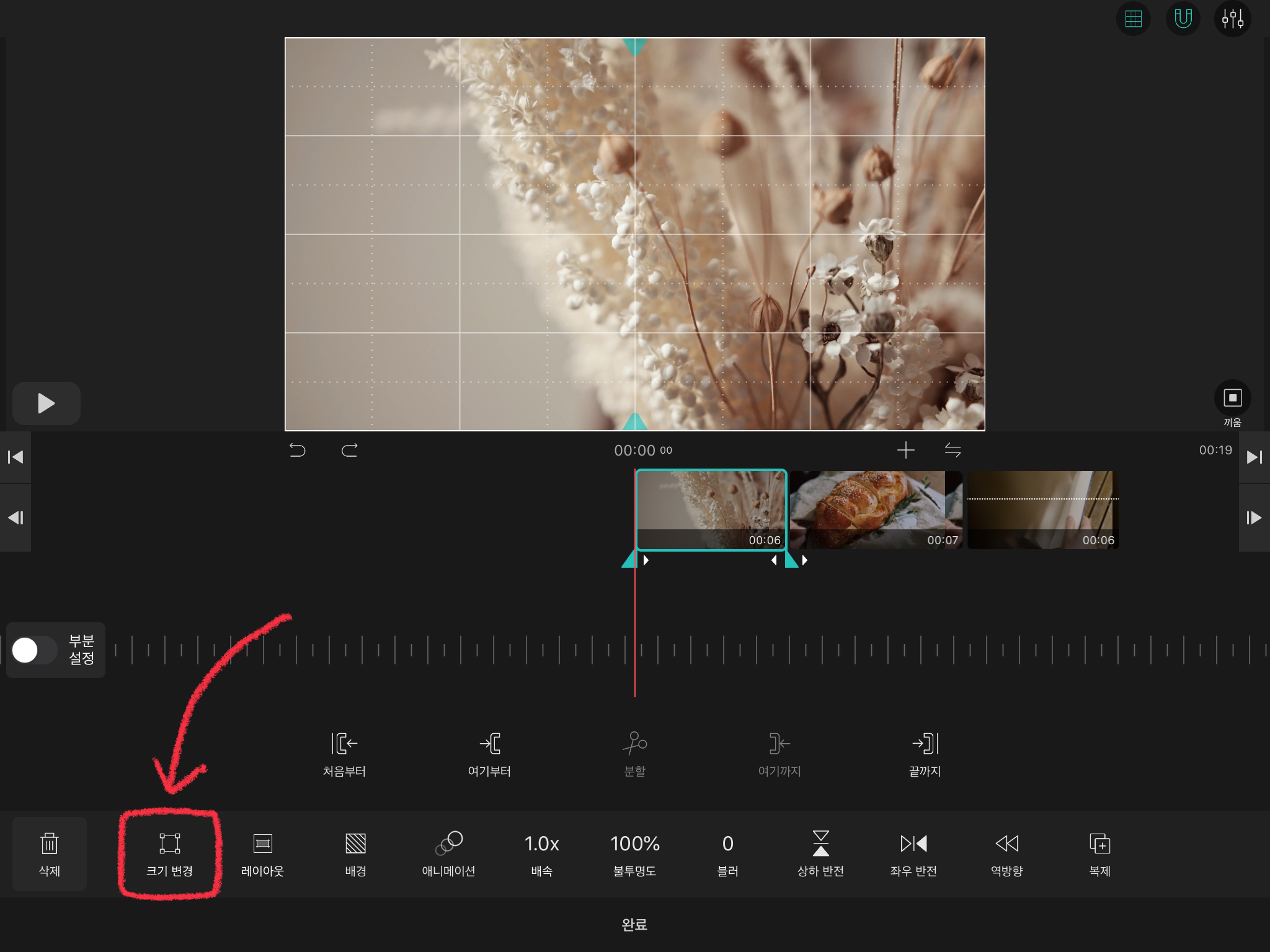The height and width of the screenshot is (952, 1270).
Task: Toggle the 부분 설정 switch
Action: [34, 650]
